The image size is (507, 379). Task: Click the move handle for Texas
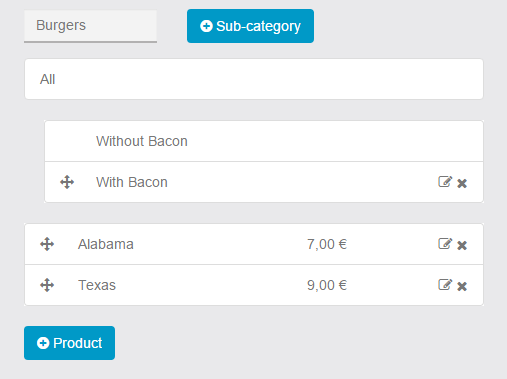pos(47,285)
